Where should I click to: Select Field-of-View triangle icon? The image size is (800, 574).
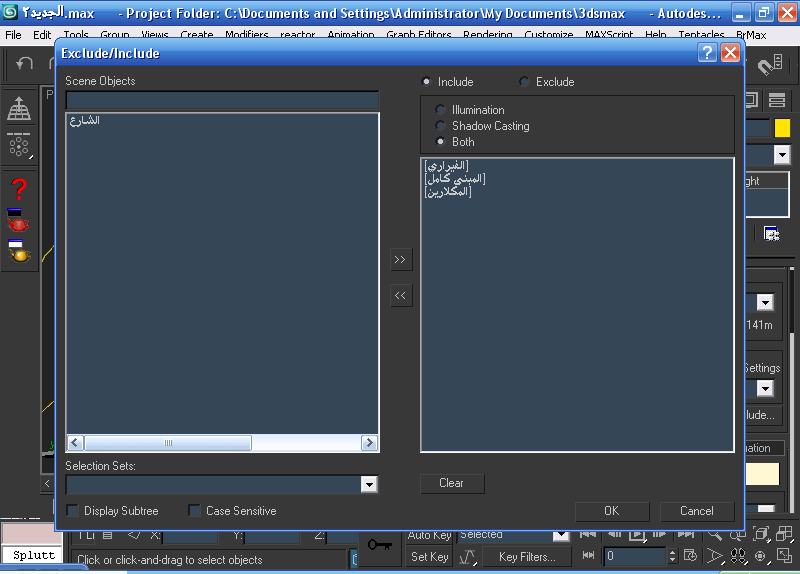[714, 556]
